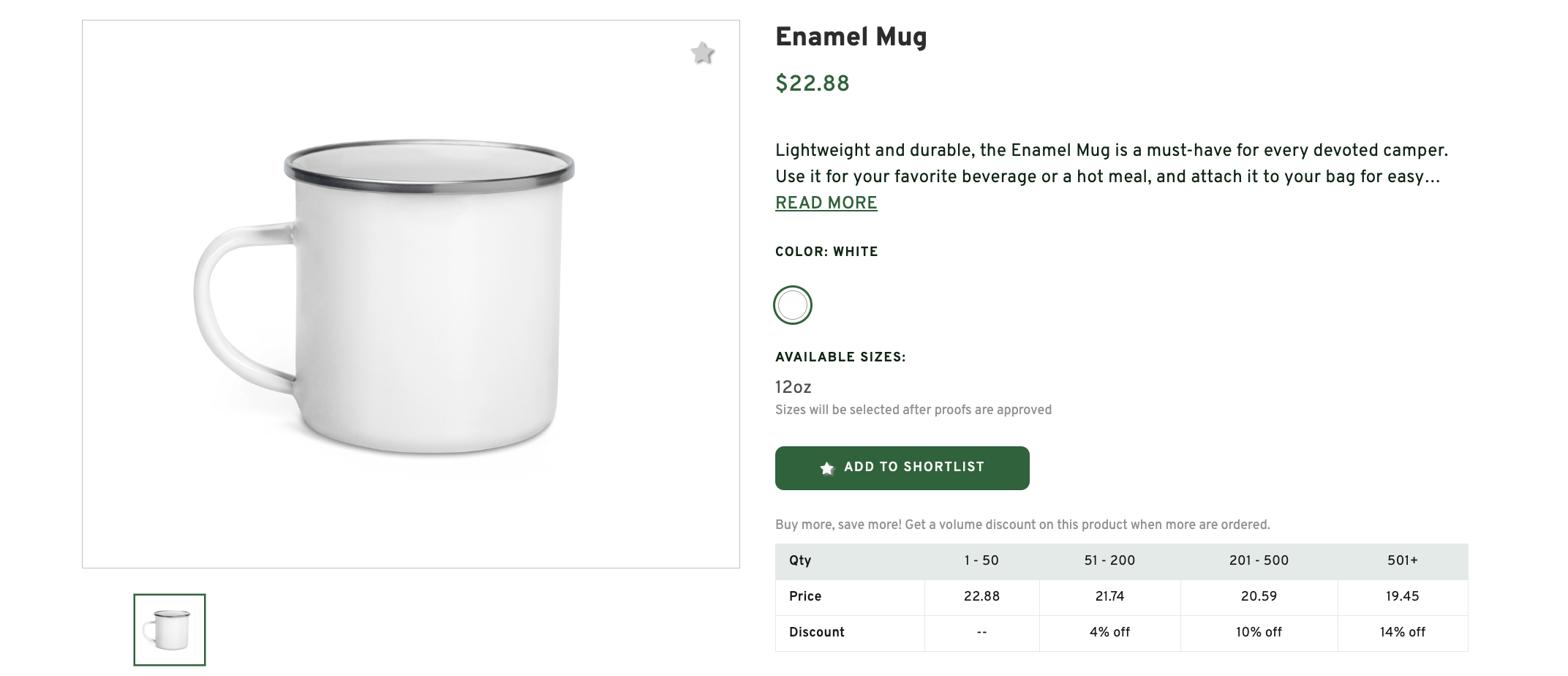Viewport: 1568px width, 676px height.
Task: Click the 19.45 price cell
Action: [1401, 596]
